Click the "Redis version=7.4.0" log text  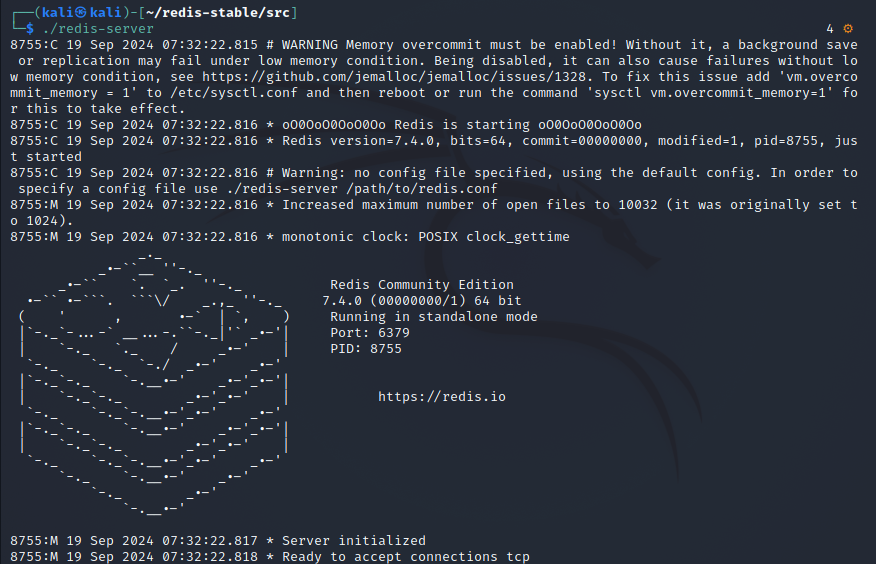pos(358,141)
